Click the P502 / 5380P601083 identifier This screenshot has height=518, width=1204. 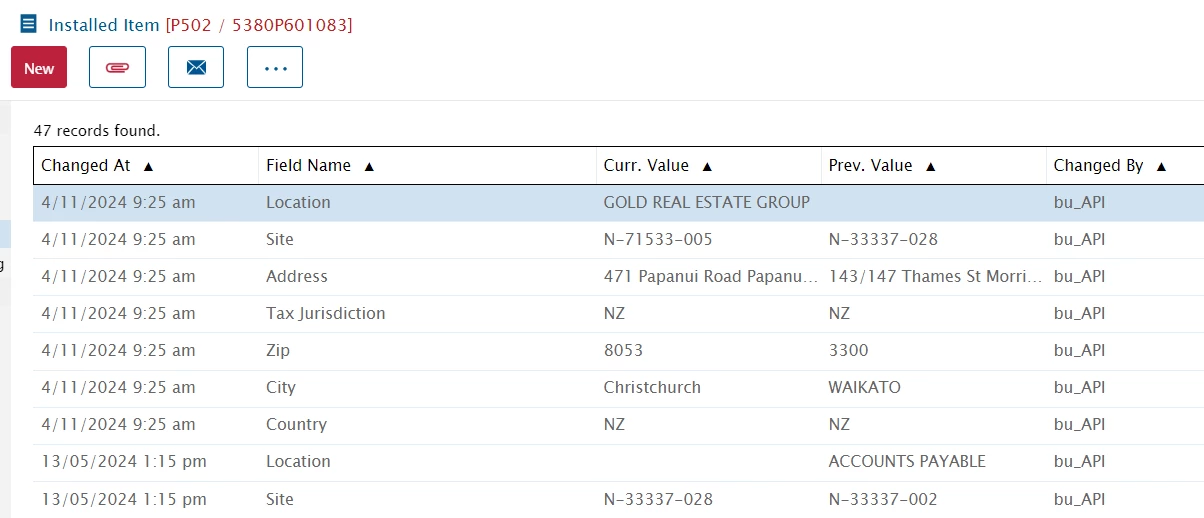coord(259,24)
